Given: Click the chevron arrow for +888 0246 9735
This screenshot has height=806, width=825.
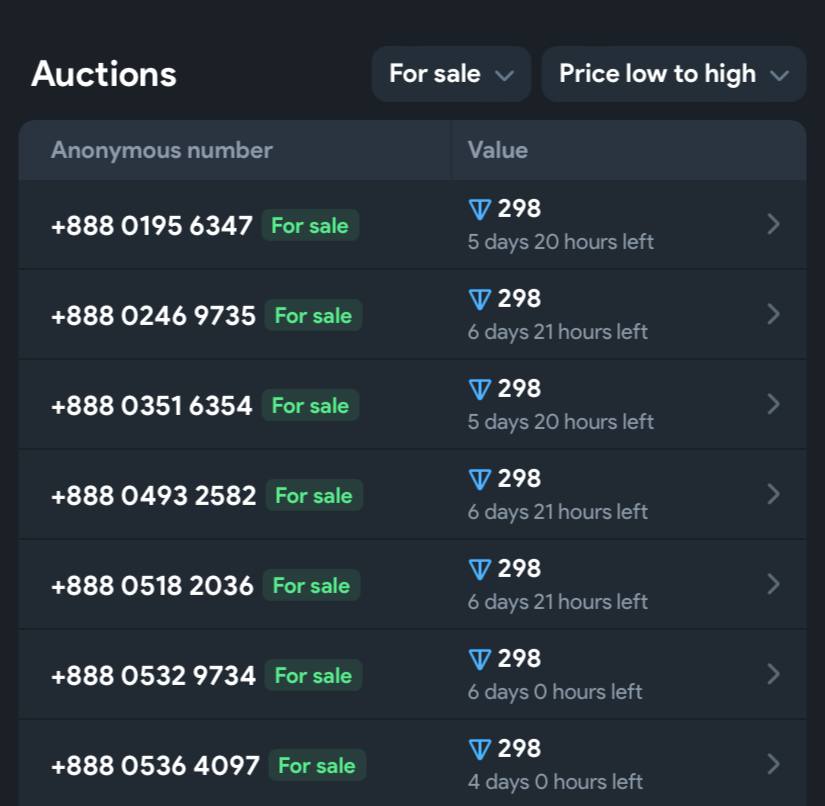Looking at the screenshot, I should [772, 315].
